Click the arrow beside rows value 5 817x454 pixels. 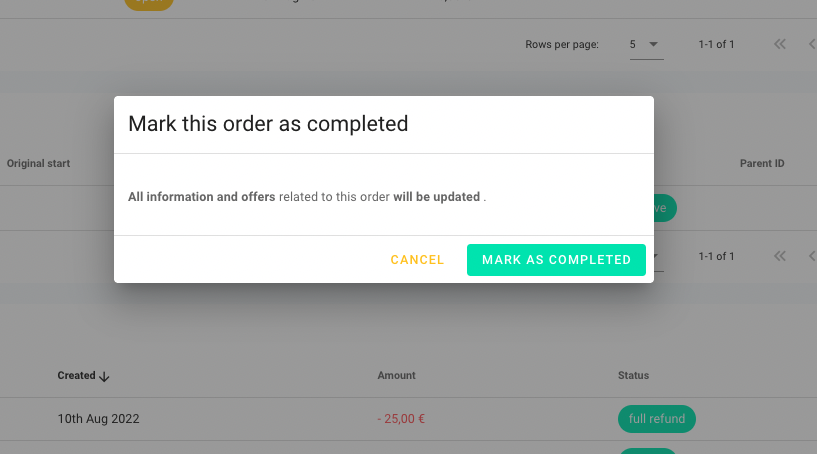tap(653, 44)
